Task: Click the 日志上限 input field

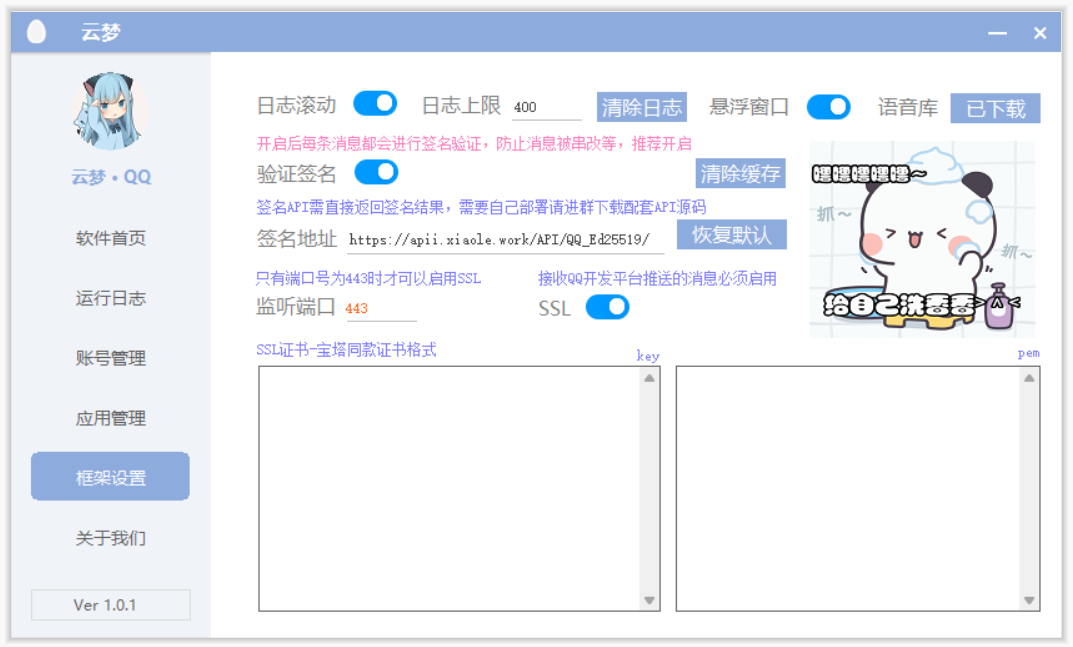Action: (x=546, y=108)
